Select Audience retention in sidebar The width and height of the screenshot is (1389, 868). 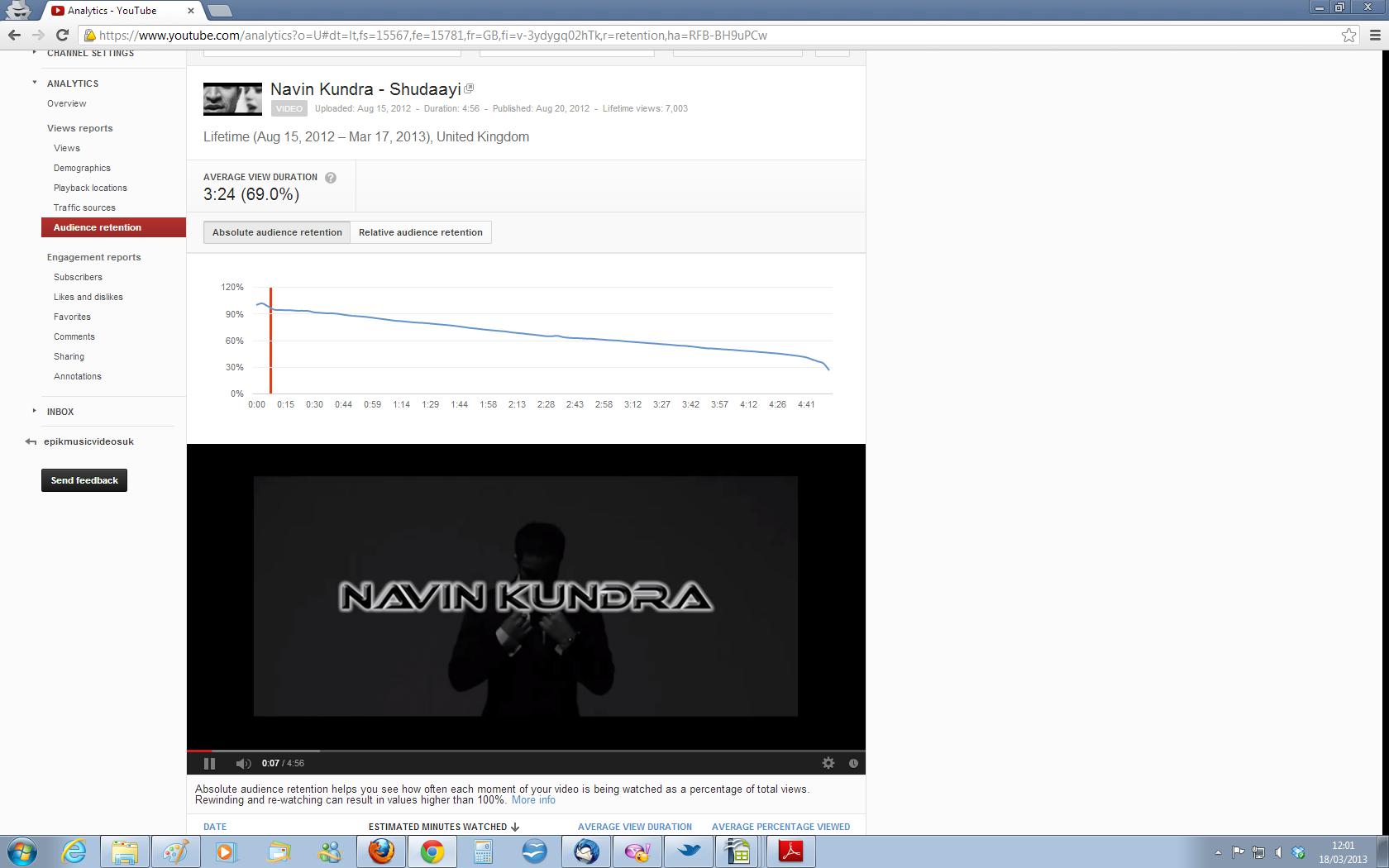pos(113,227)
